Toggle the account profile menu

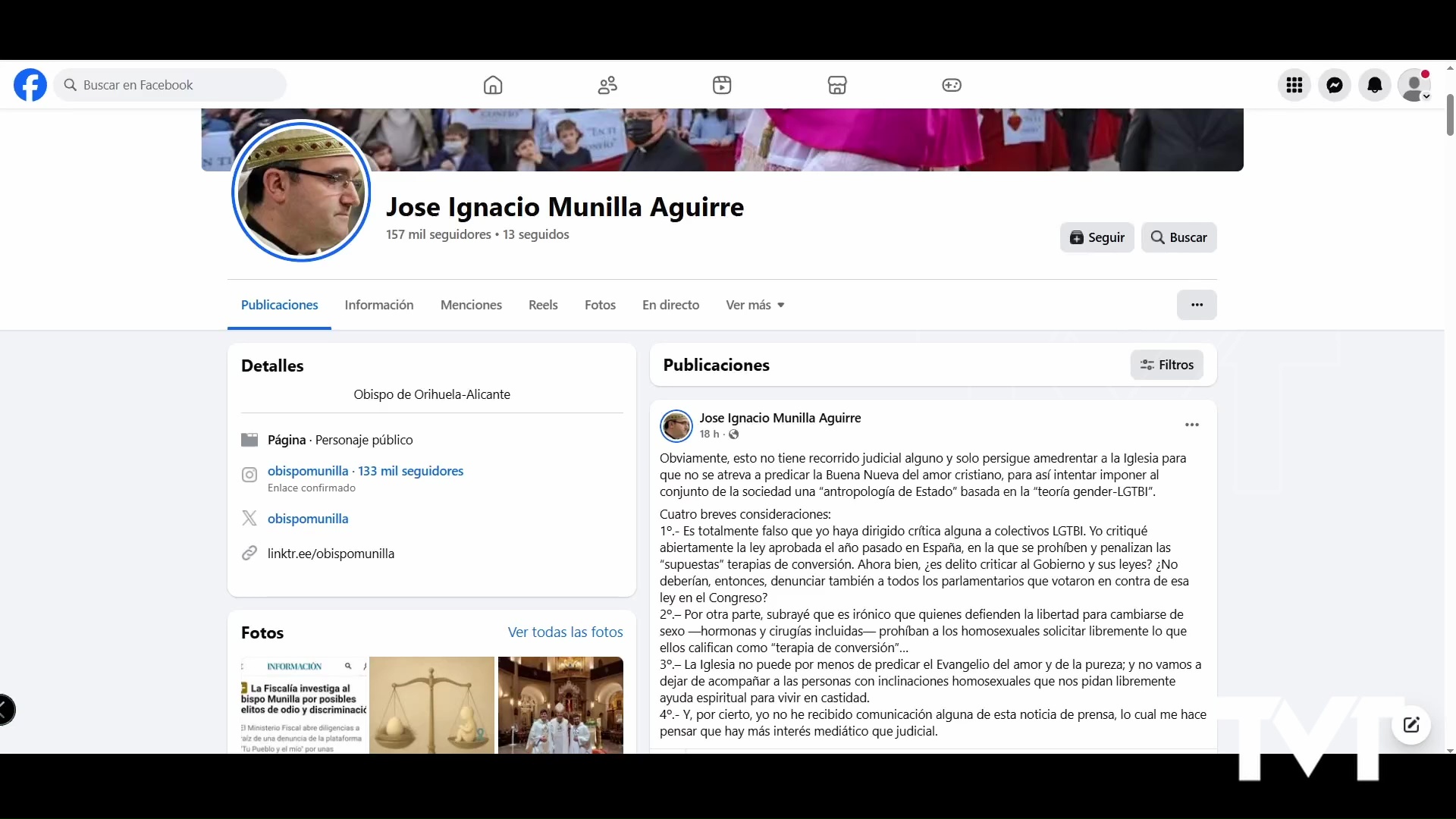[x=1415, y=85]
